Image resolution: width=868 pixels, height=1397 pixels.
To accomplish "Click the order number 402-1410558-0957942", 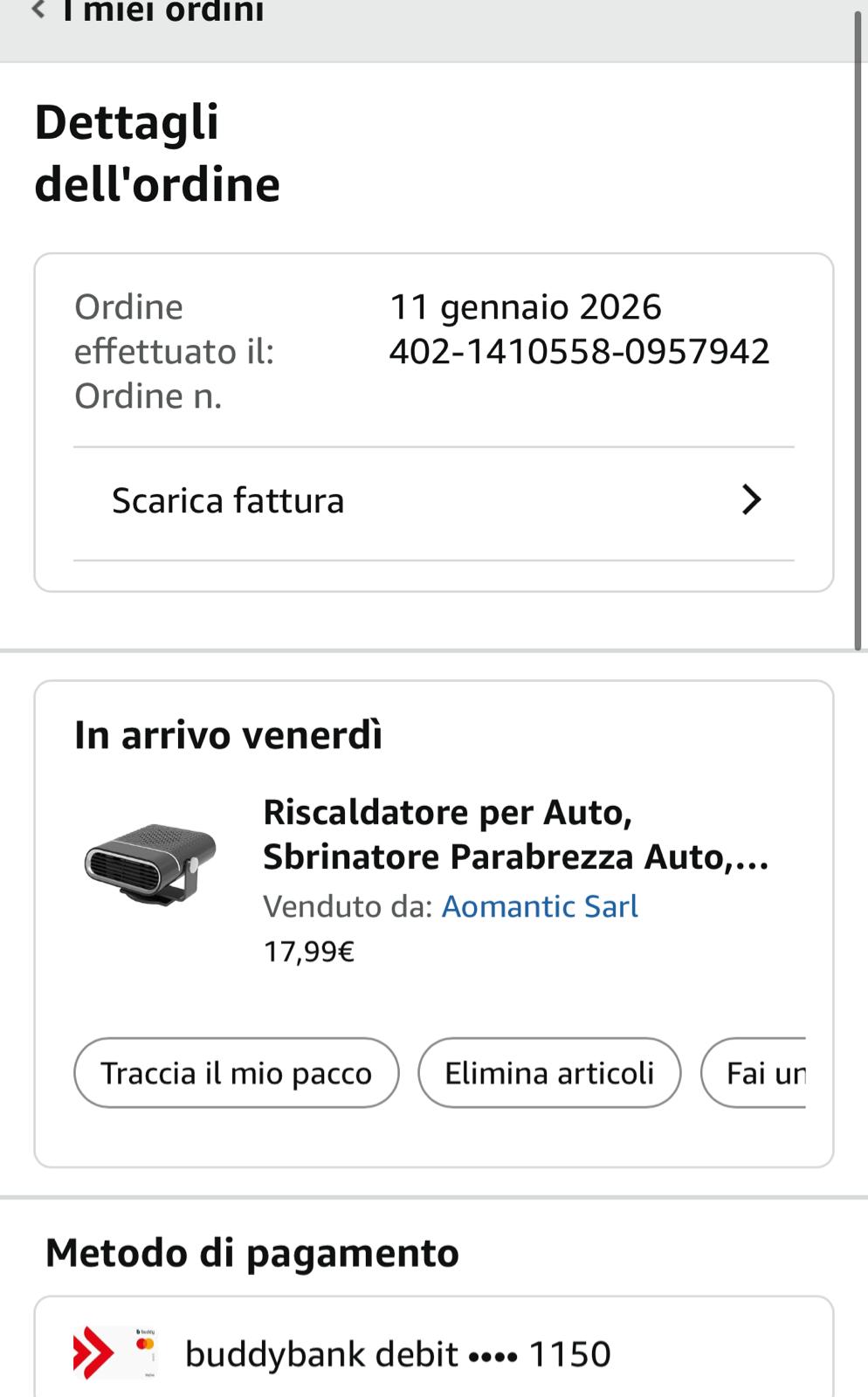I will [579, 352].
